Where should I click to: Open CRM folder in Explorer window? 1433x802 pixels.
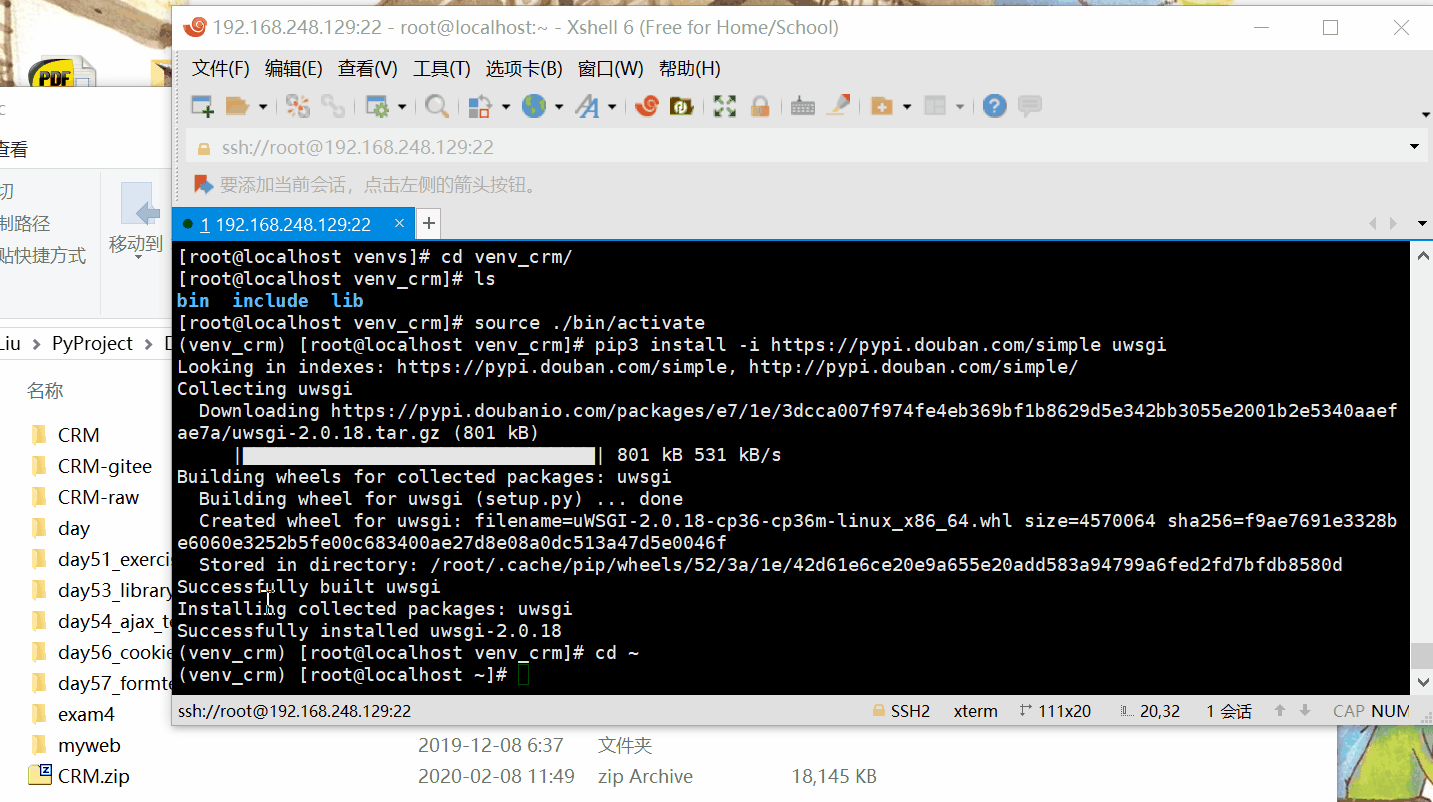point(78,435)
